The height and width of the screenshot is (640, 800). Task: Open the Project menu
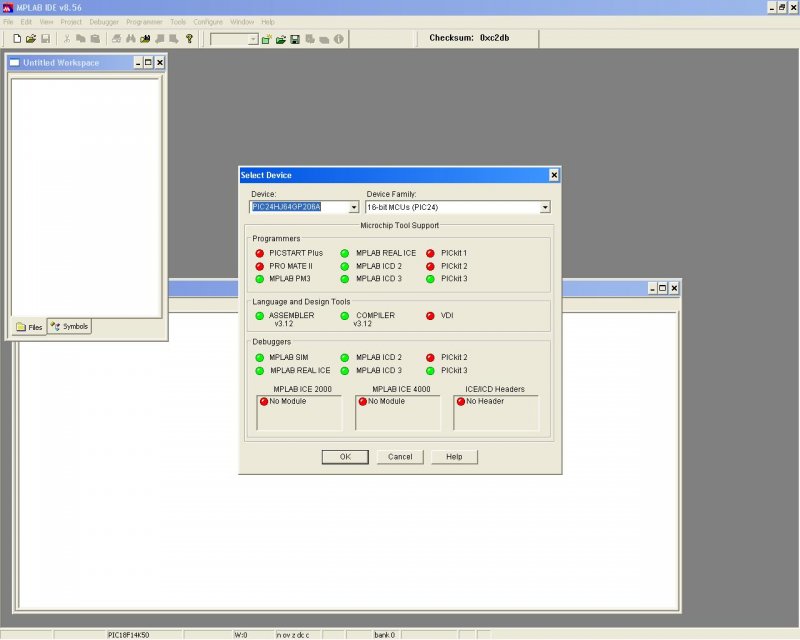tap(71, 22)
